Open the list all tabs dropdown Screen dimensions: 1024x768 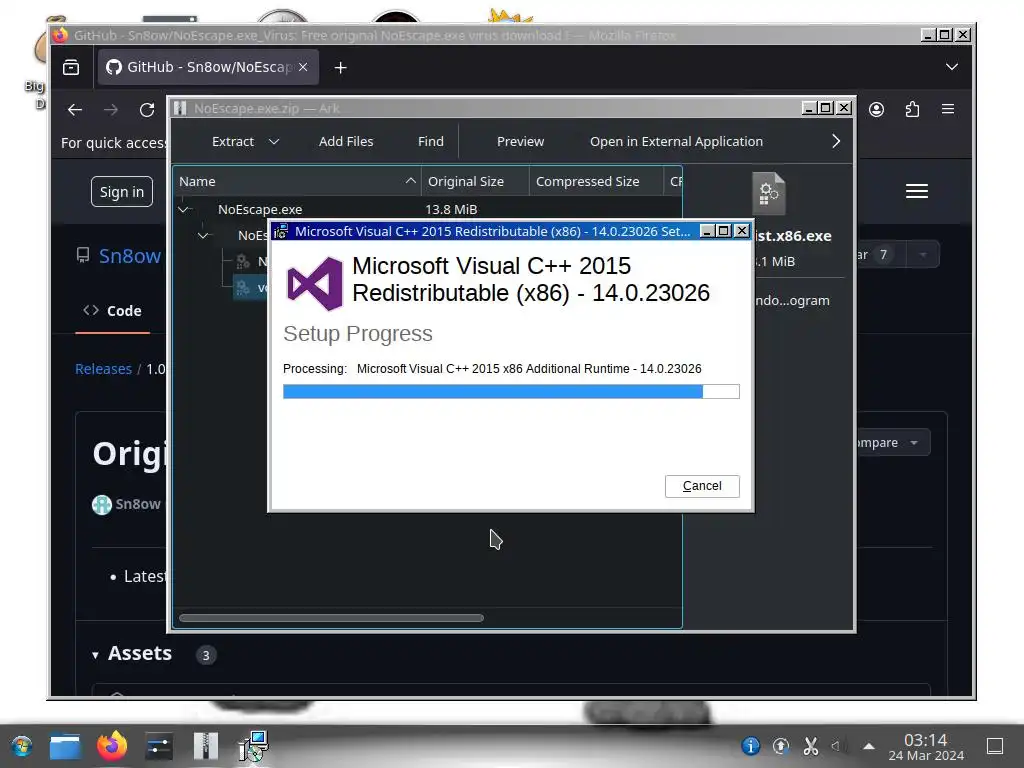click(952, 67)
